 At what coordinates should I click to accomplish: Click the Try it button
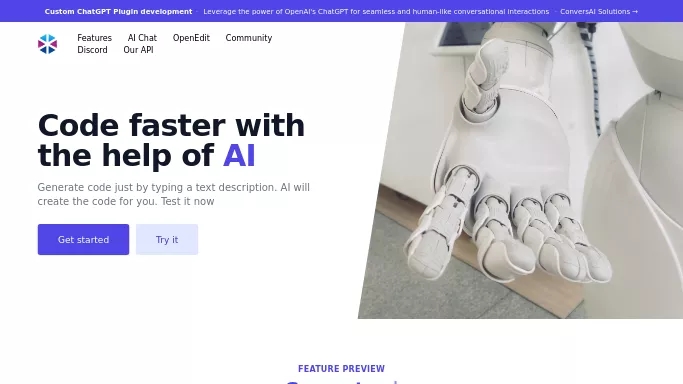tap(167, 239)
